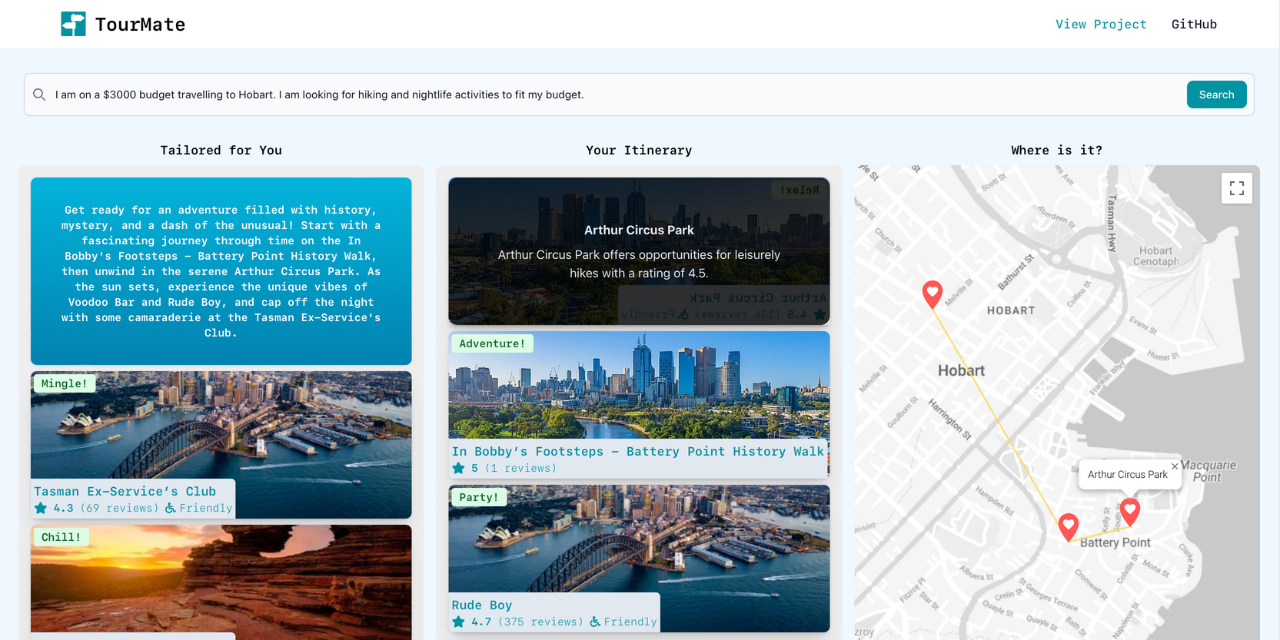Viewport: 1280px width, 640px height.
Task: Click the flipped Arthur Circus Park itinerary card
Action: click(639, 250)
